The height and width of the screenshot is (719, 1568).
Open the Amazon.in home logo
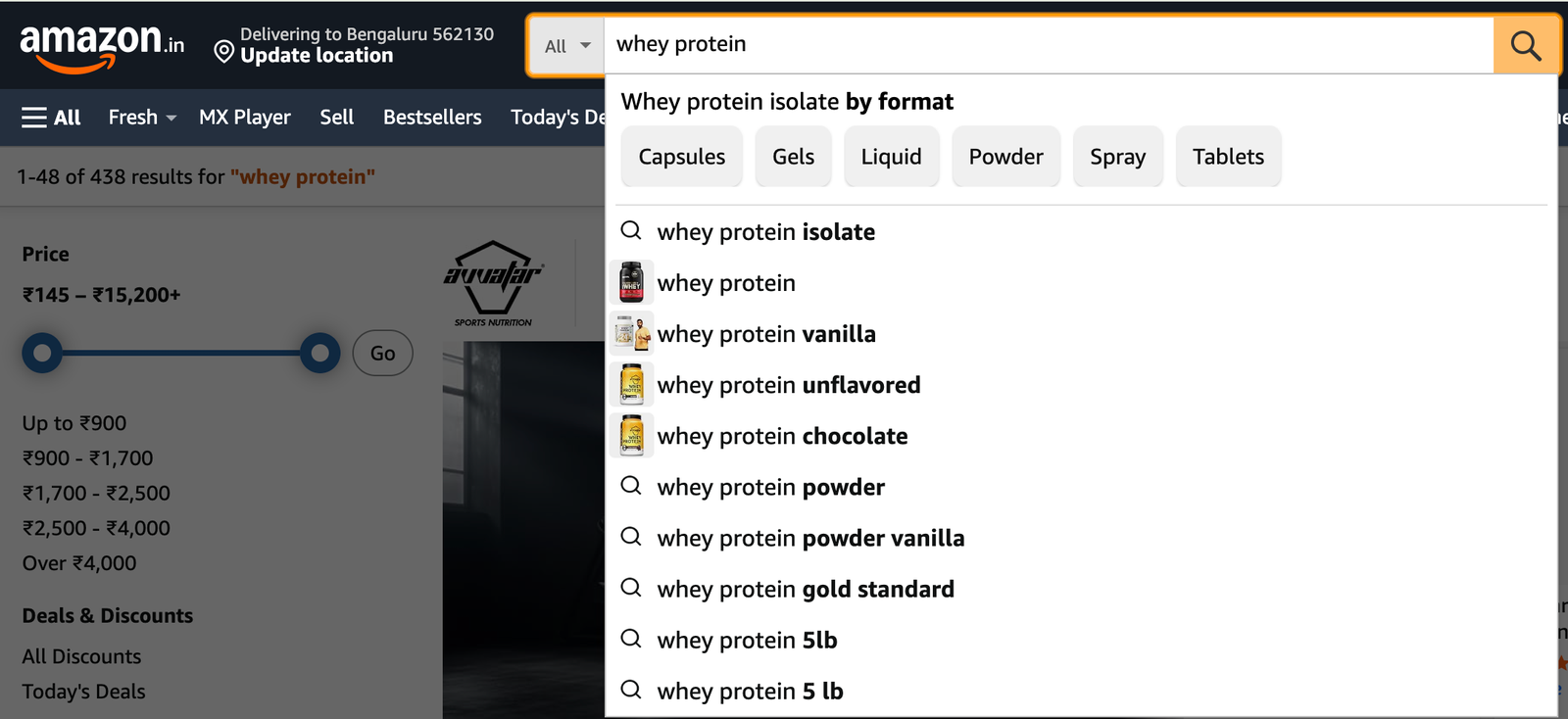101,45
